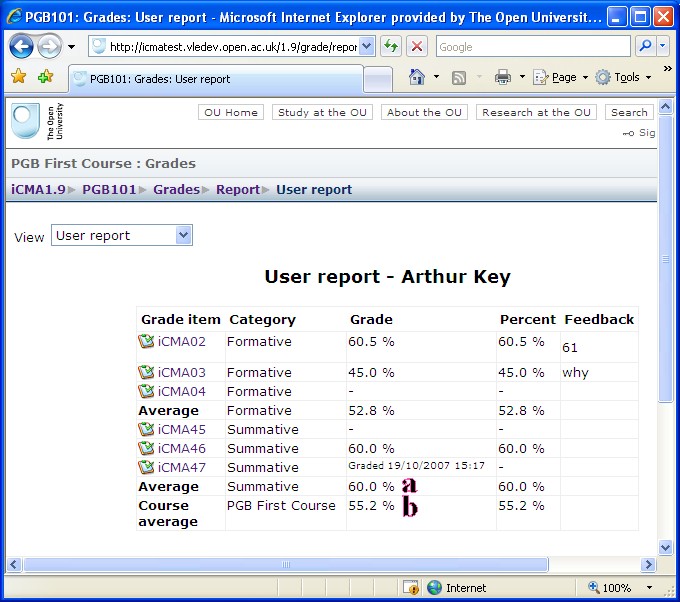
Task: Open Research at the OU link
Action: (x=536, y=112)
